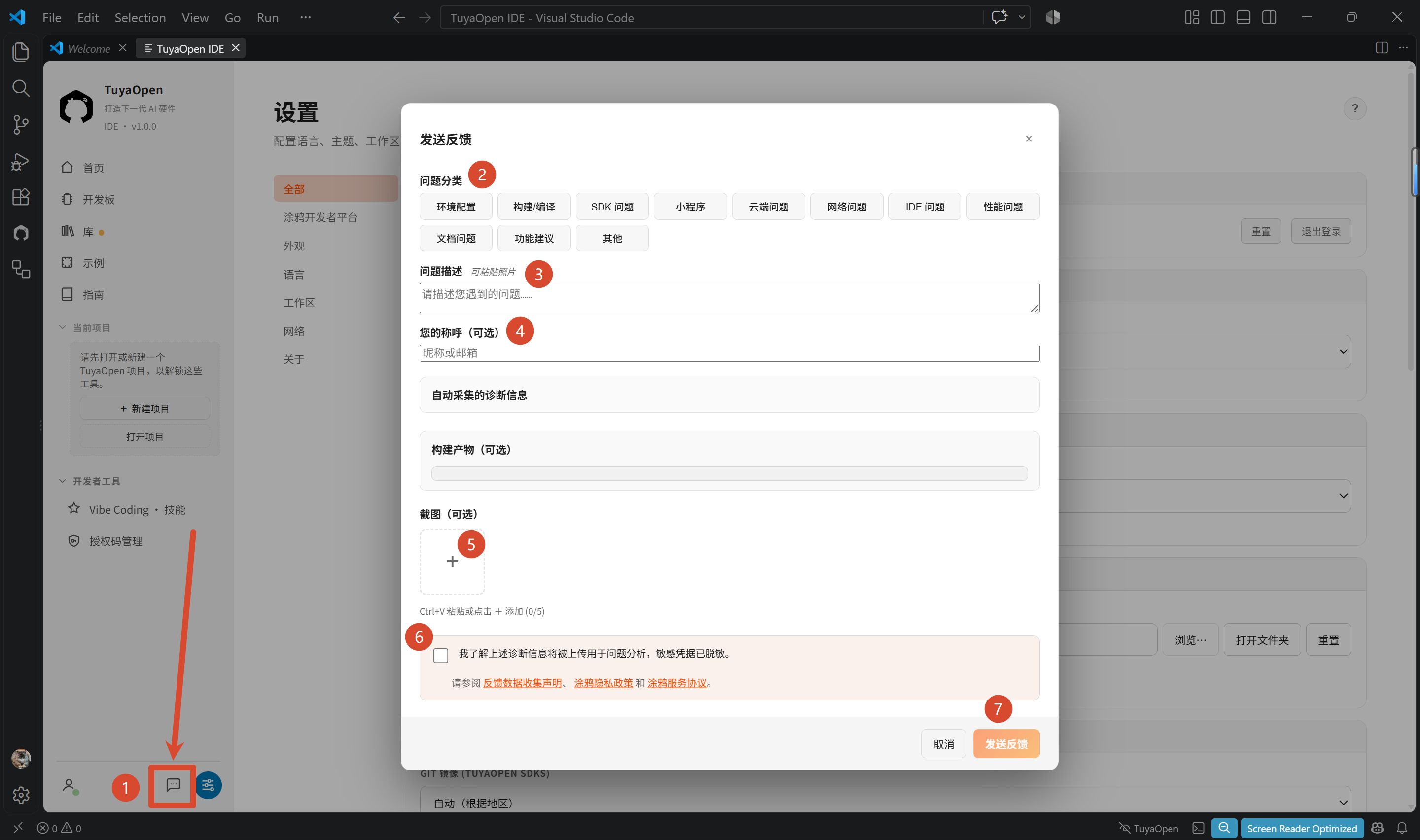The image size is (1420, 840).
Task: Close the 发送反馈 dialog with X
Action: point(1029,139)
